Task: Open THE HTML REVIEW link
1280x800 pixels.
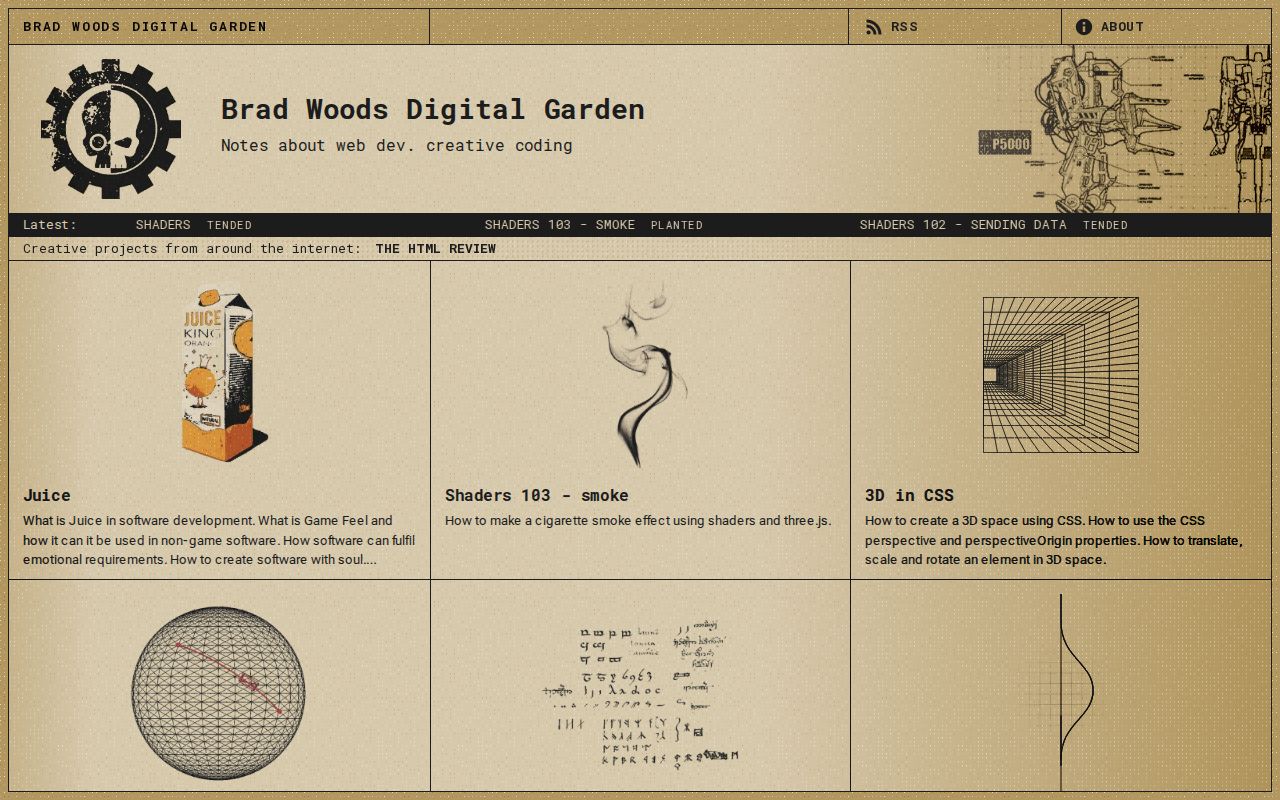Action: [x=437, y=248]
